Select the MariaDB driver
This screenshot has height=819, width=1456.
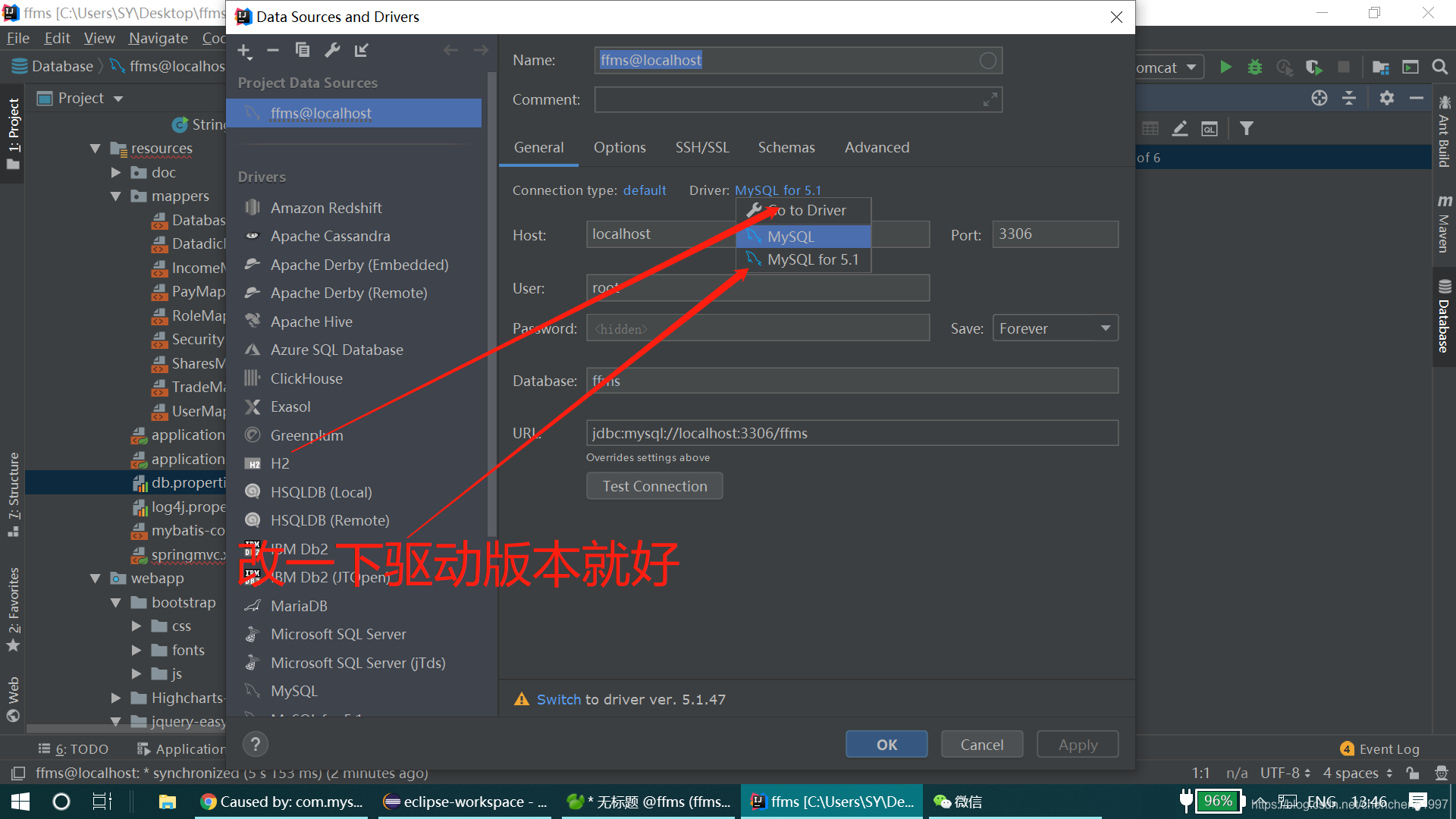tap(299, 606)
